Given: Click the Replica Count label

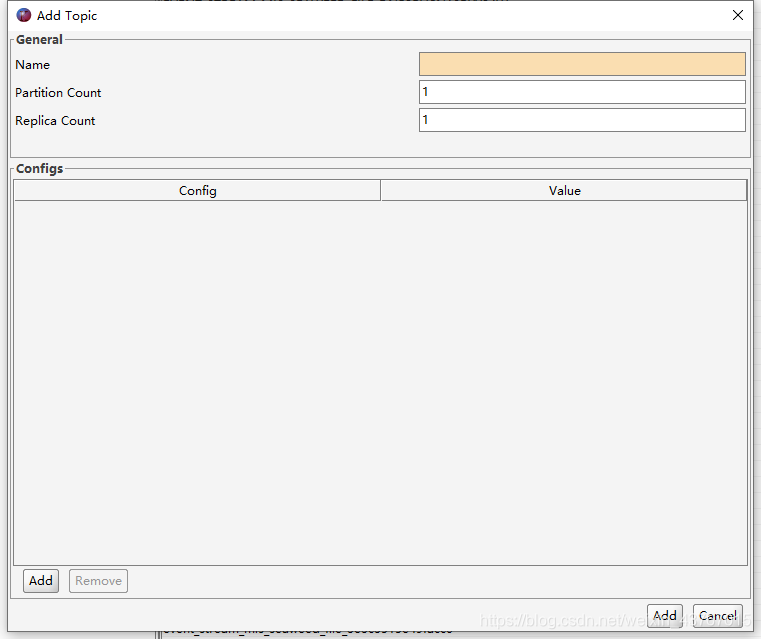Looking at the screenshot, I should [x=55, y=121].
